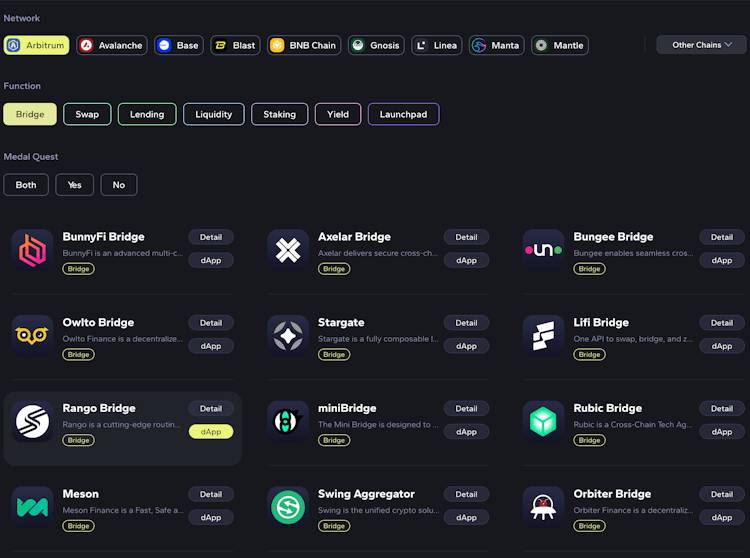Open Detail for Rango Bridge
Viewport: 750px width, 558px height.
pyautogui.click(x=211, y=408)
